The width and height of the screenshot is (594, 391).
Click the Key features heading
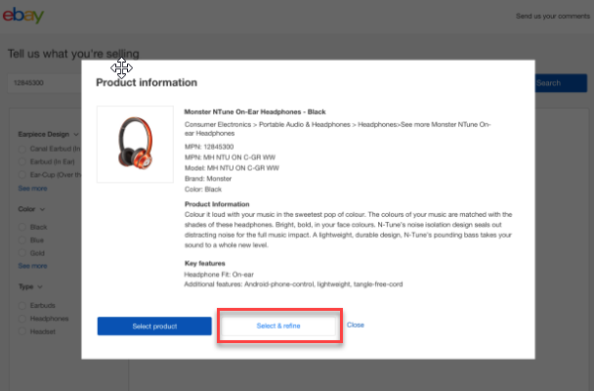(205, 263)
